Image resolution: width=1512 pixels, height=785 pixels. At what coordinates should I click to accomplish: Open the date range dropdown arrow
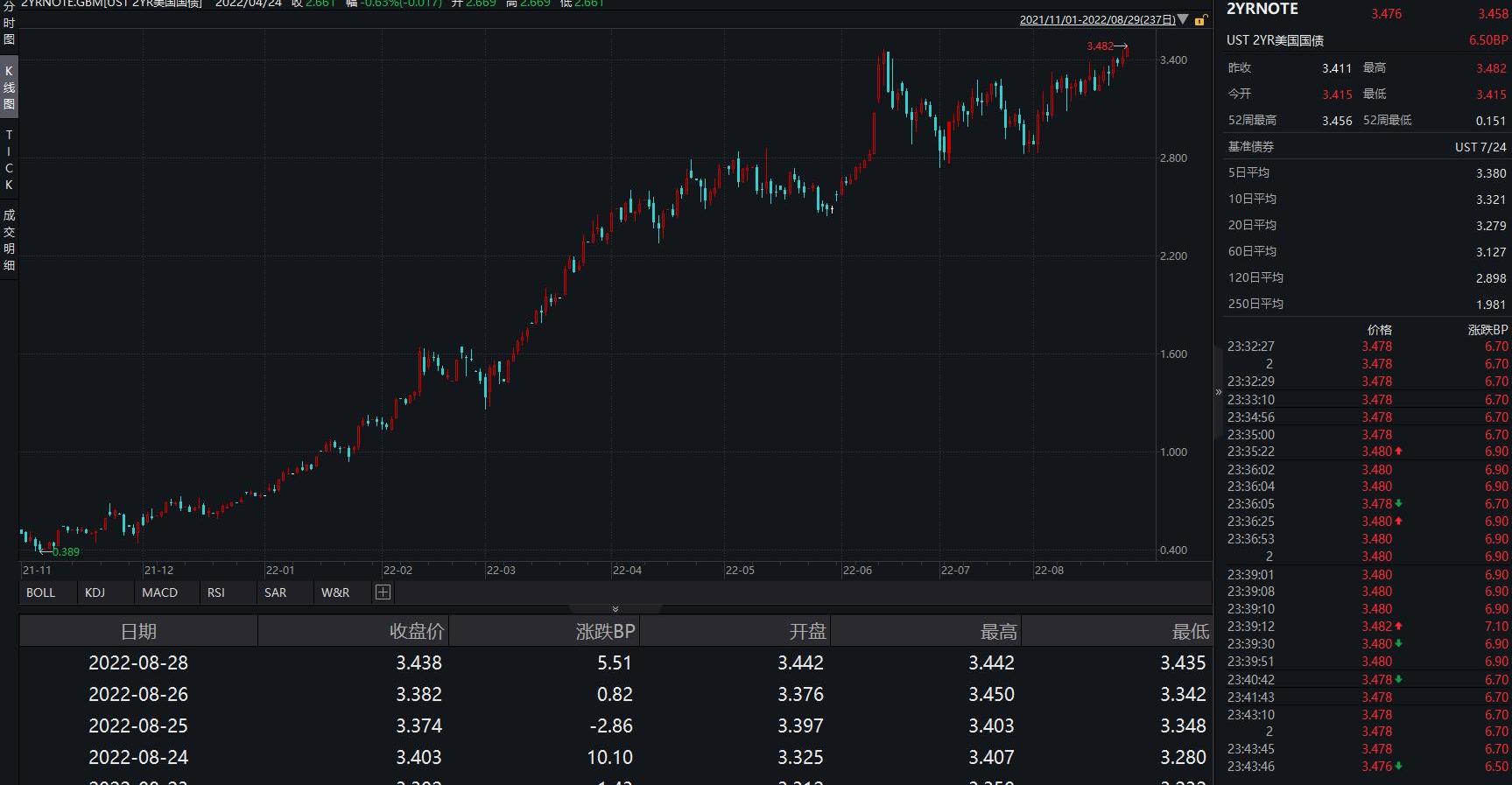tap(1183, 19)
